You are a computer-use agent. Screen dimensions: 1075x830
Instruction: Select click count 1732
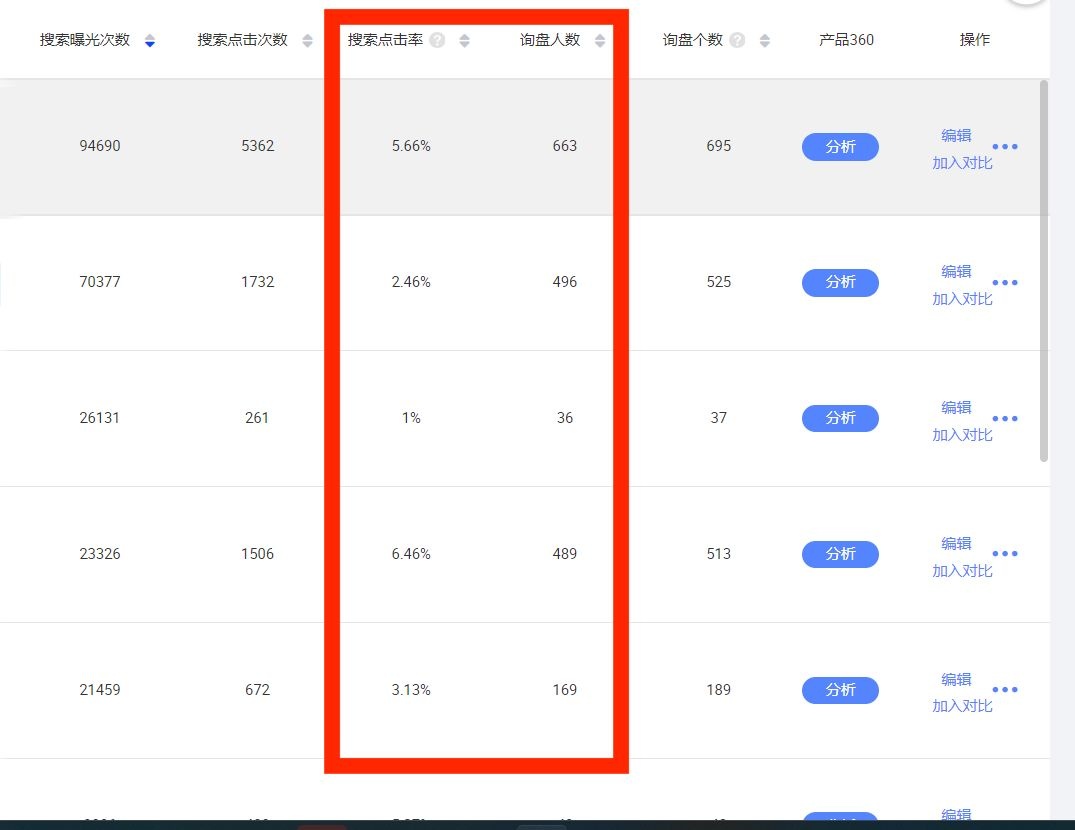(x=258, y=282)
